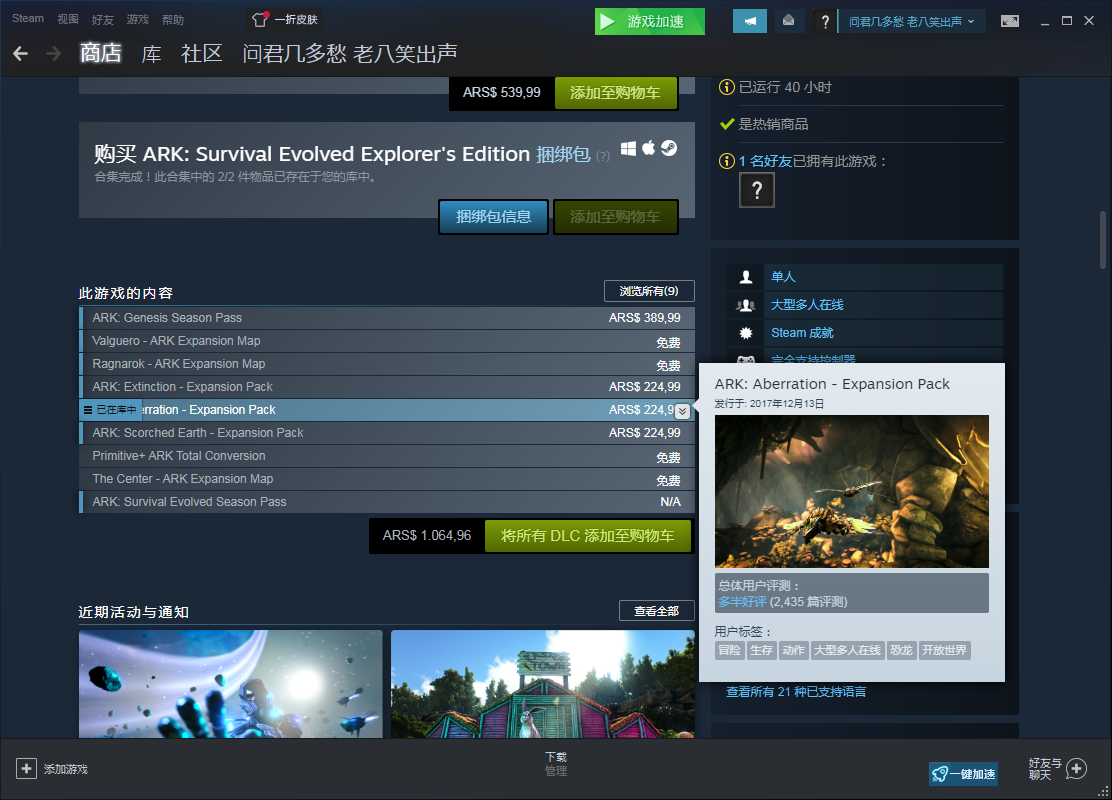Open the 大型多人在线 category link

point(807,305)
